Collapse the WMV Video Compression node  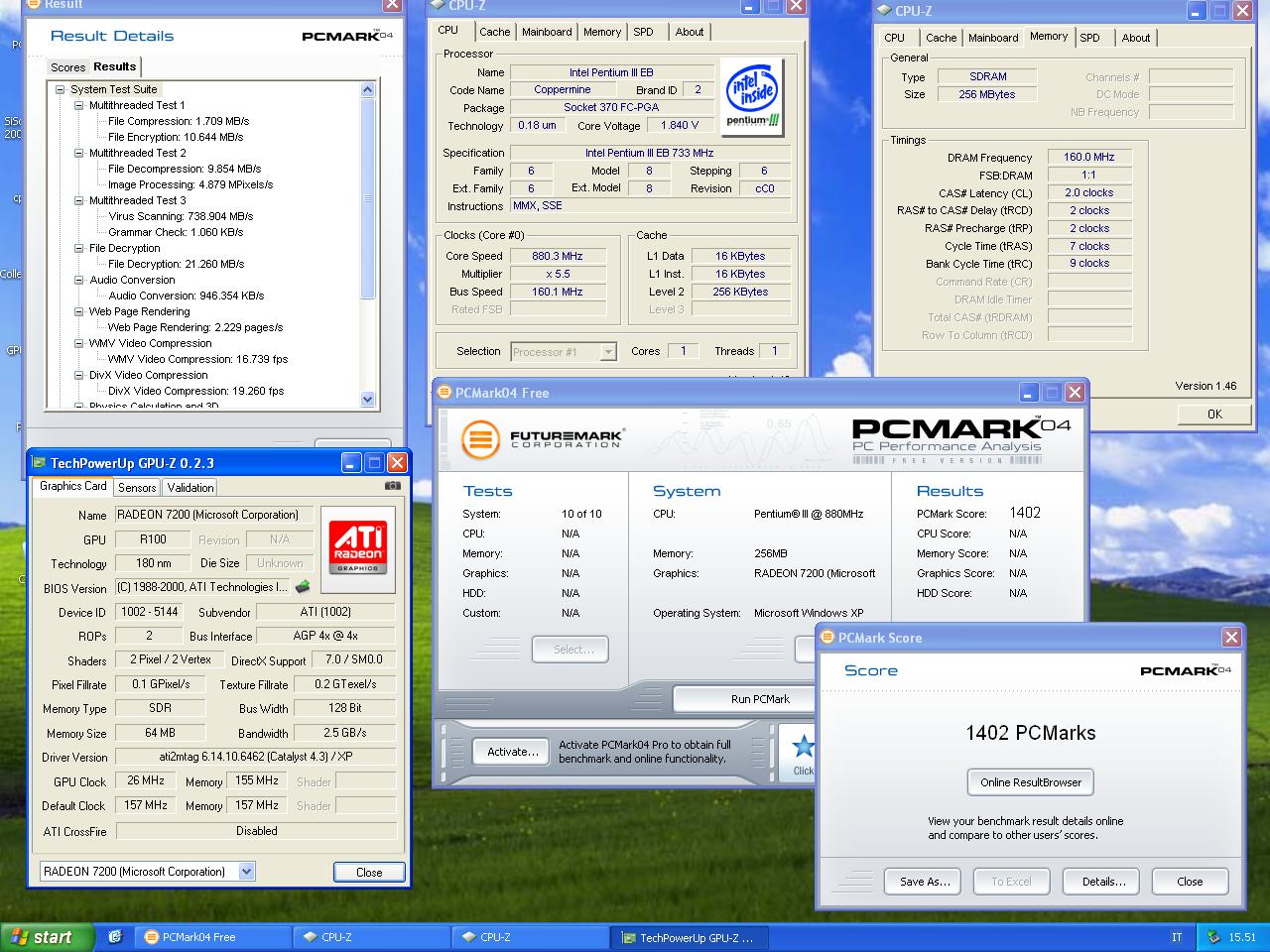click(79, 343)
